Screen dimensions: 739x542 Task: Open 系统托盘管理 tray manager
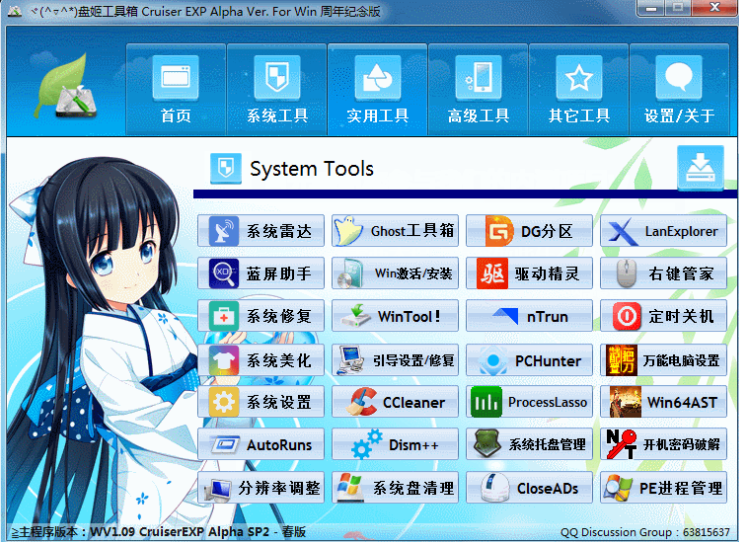(529, 444)
